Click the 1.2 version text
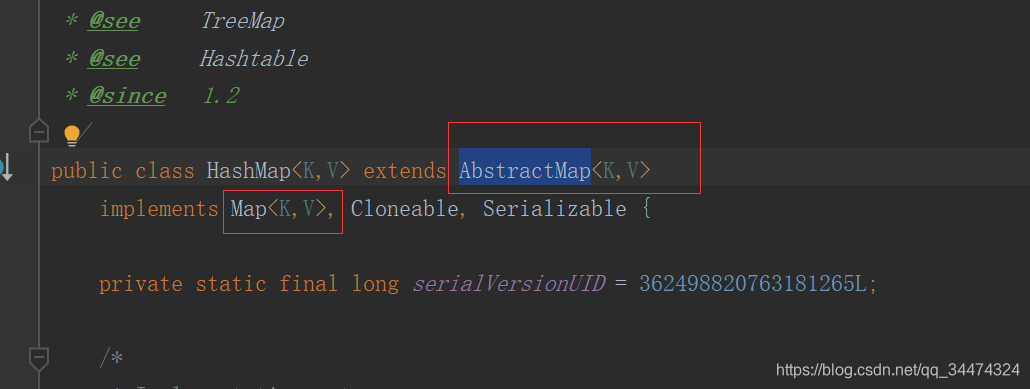The width and height of the screenshot is (1030, 389). pos(220,97)
